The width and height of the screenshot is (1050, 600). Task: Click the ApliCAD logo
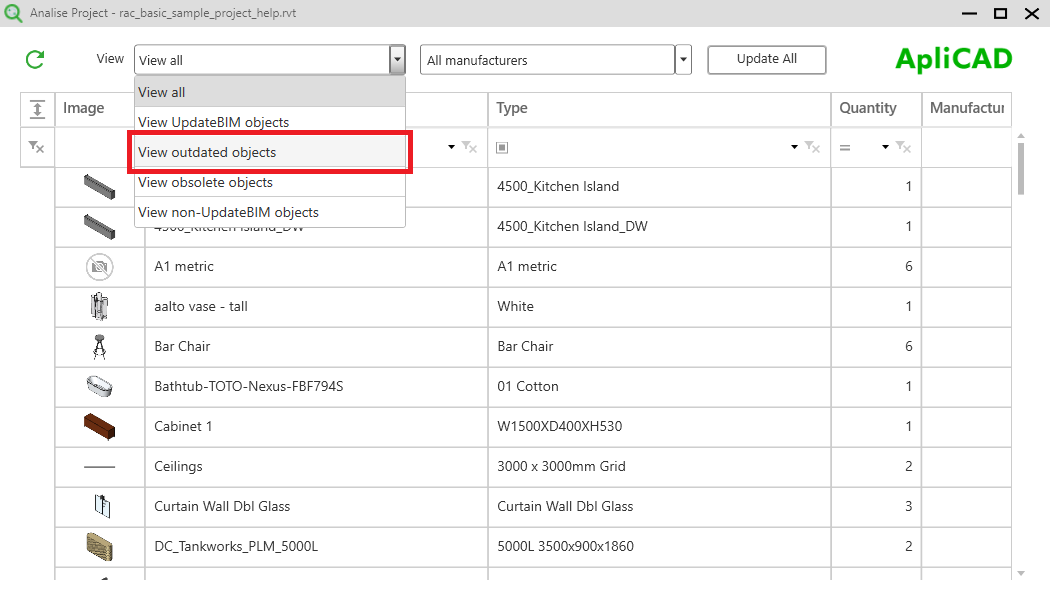tap(953, 59)
